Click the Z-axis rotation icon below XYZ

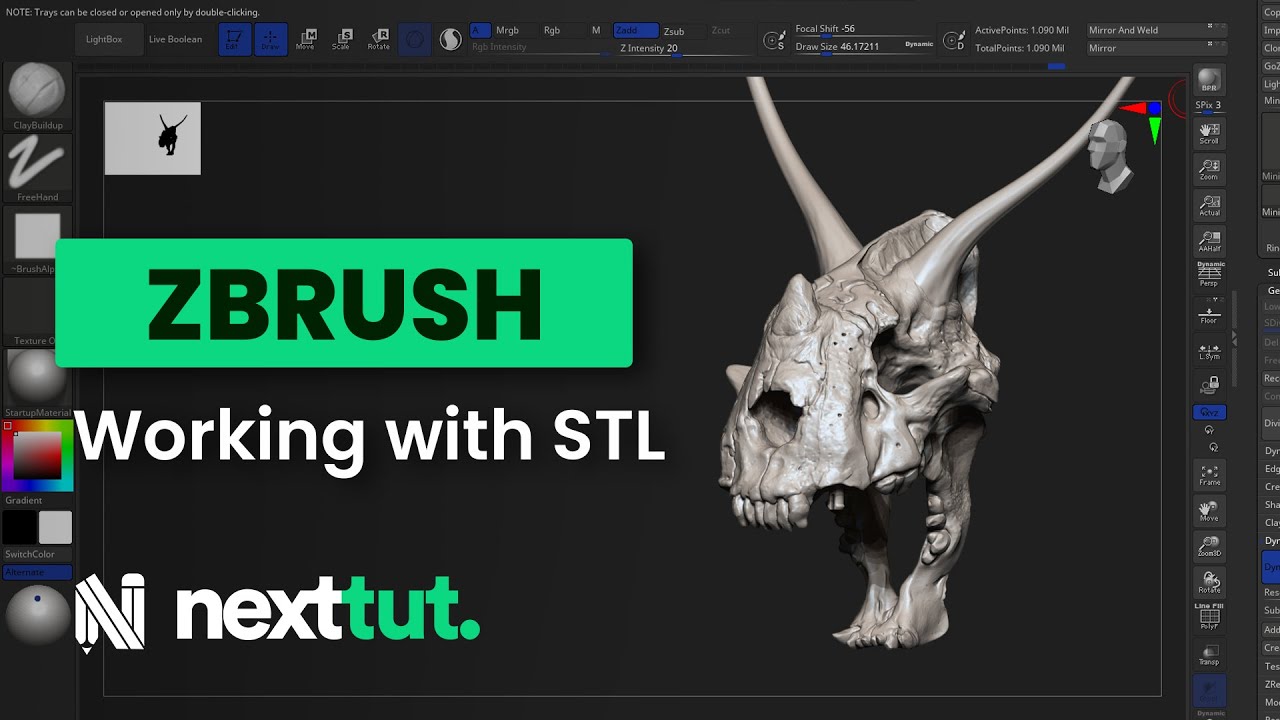[x=1213, y=447]
